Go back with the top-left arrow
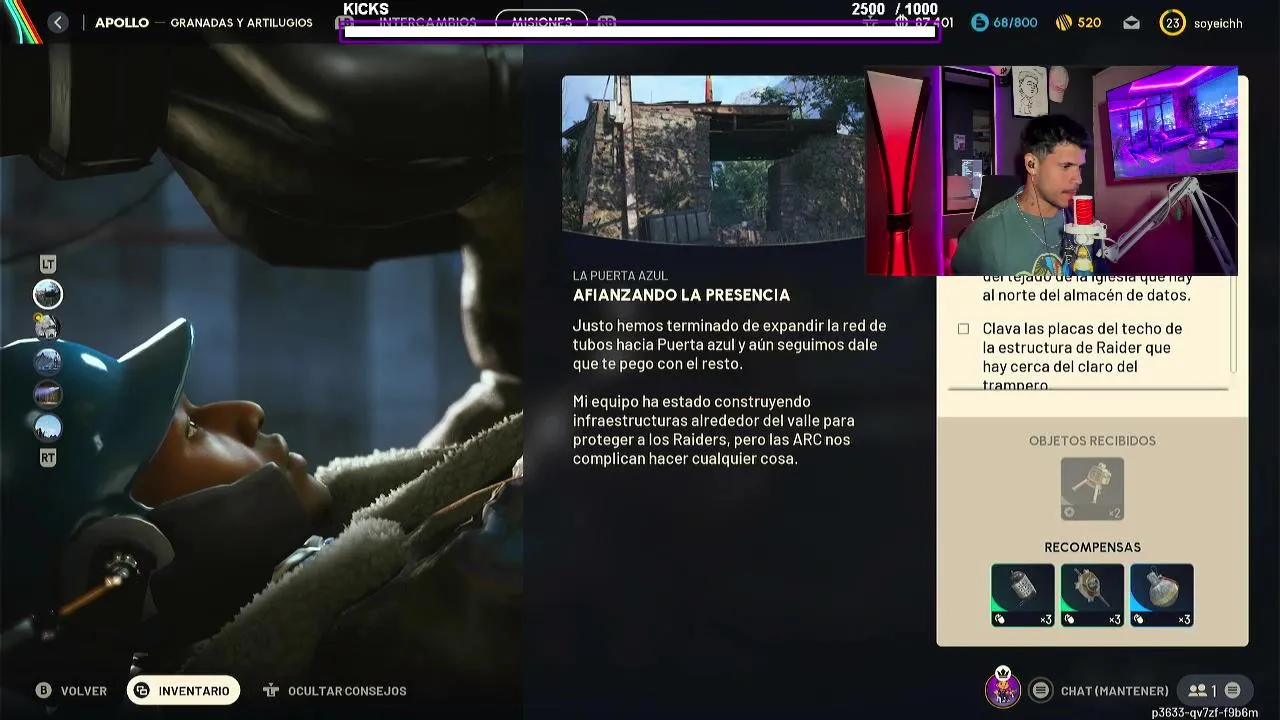The image size is (1280, 720). pyautogui.click(x=58, y=22)
